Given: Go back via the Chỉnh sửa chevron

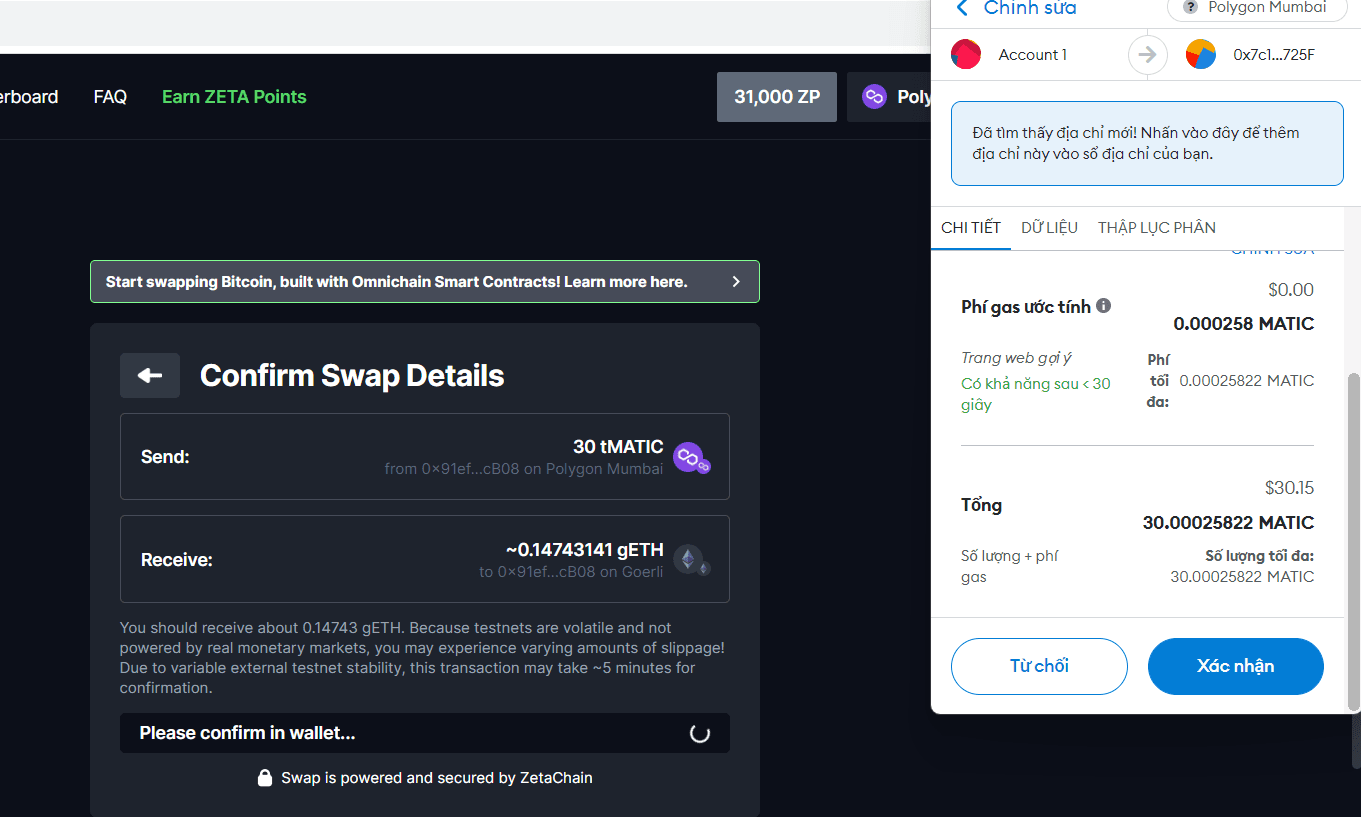Looking at the screenshot, I should tap(963, 8).
